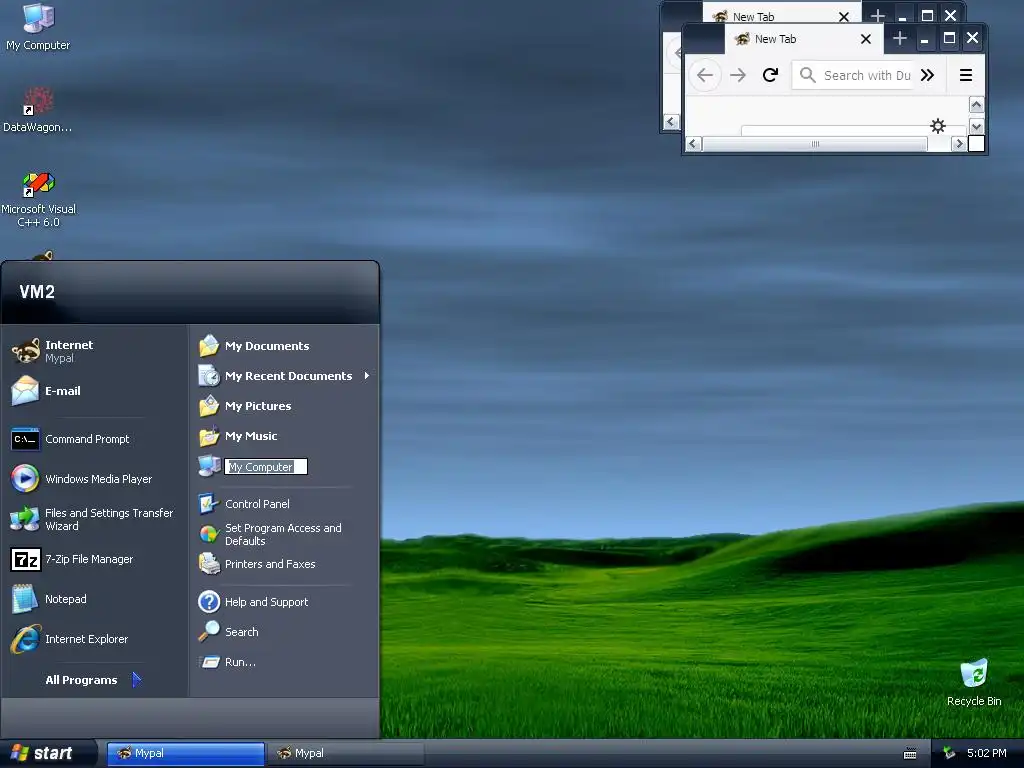Launch Notepad from Start menu

(49, 600)
